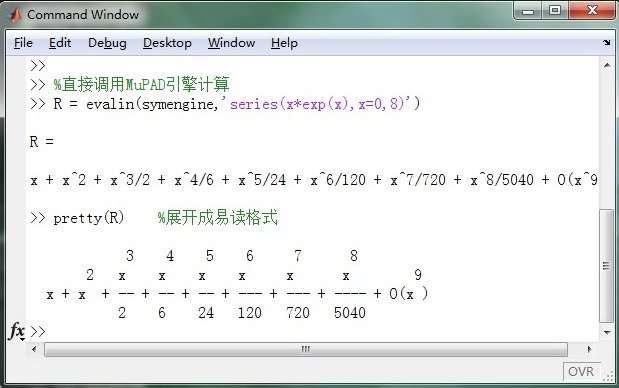
Task: Toggle the OVR overwrite mode indicator
Action: [581, 371]
